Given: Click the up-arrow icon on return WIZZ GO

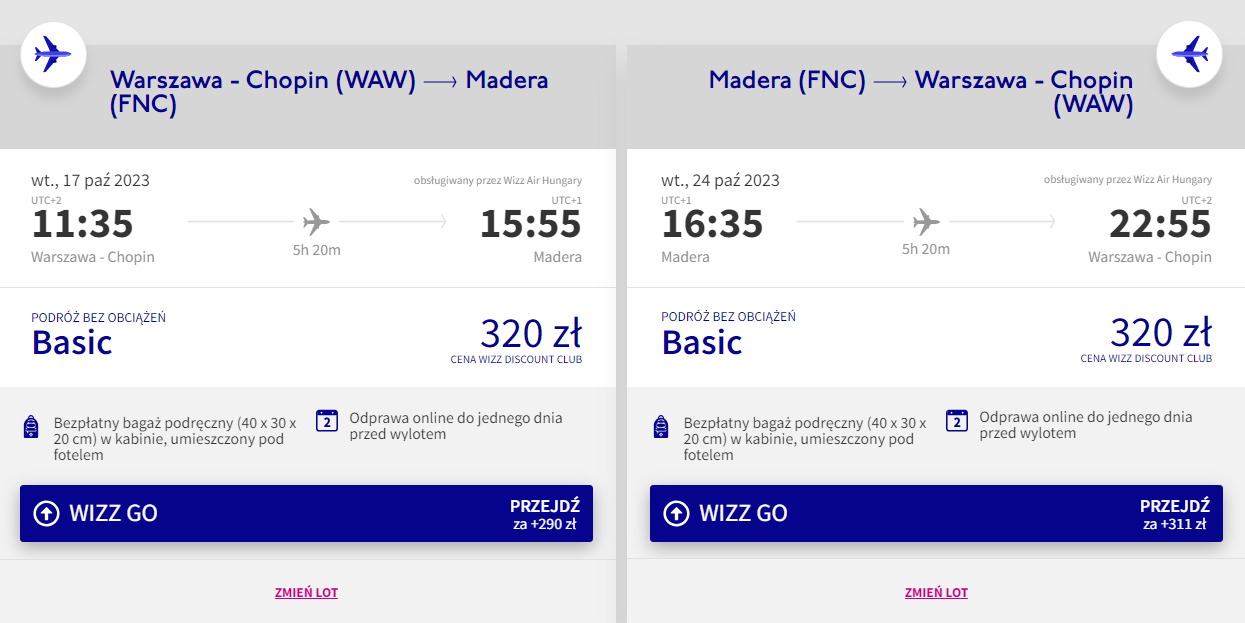Looking at the screenshot, I should point(676,514).
